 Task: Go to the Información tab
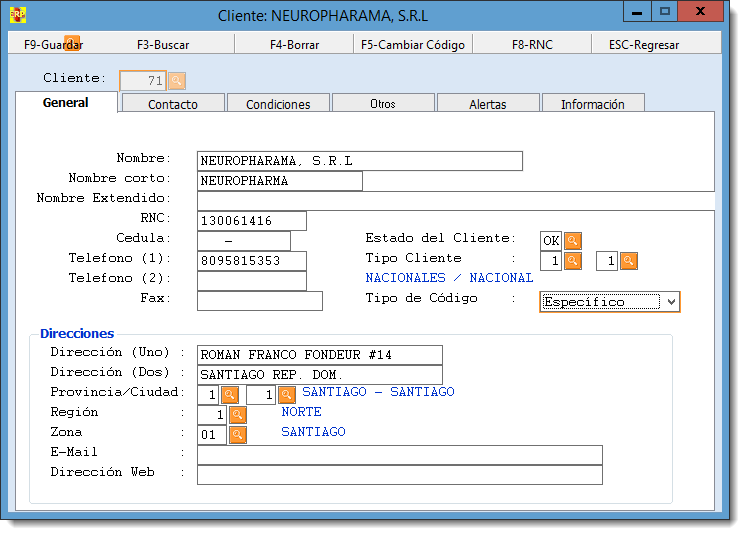(592, 104)
